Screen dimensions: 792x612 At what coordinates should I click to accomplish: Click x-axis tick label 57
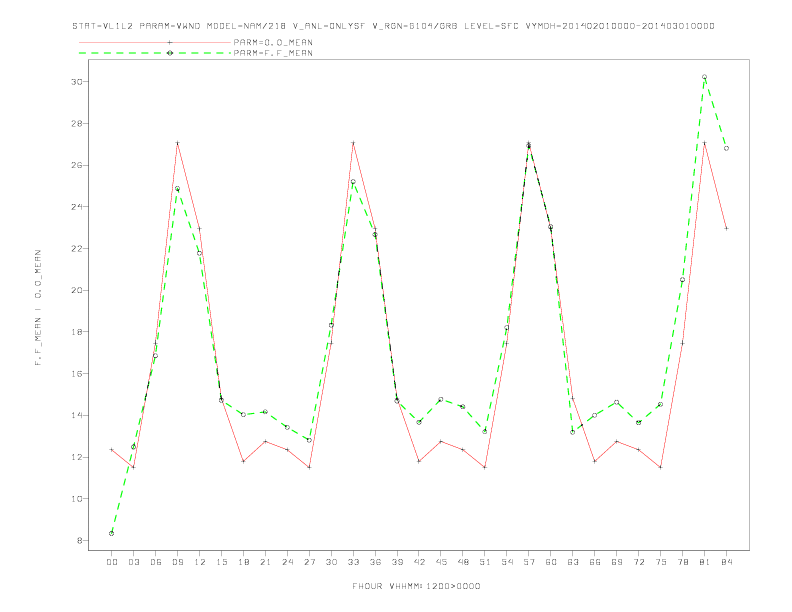click(529, 562)
